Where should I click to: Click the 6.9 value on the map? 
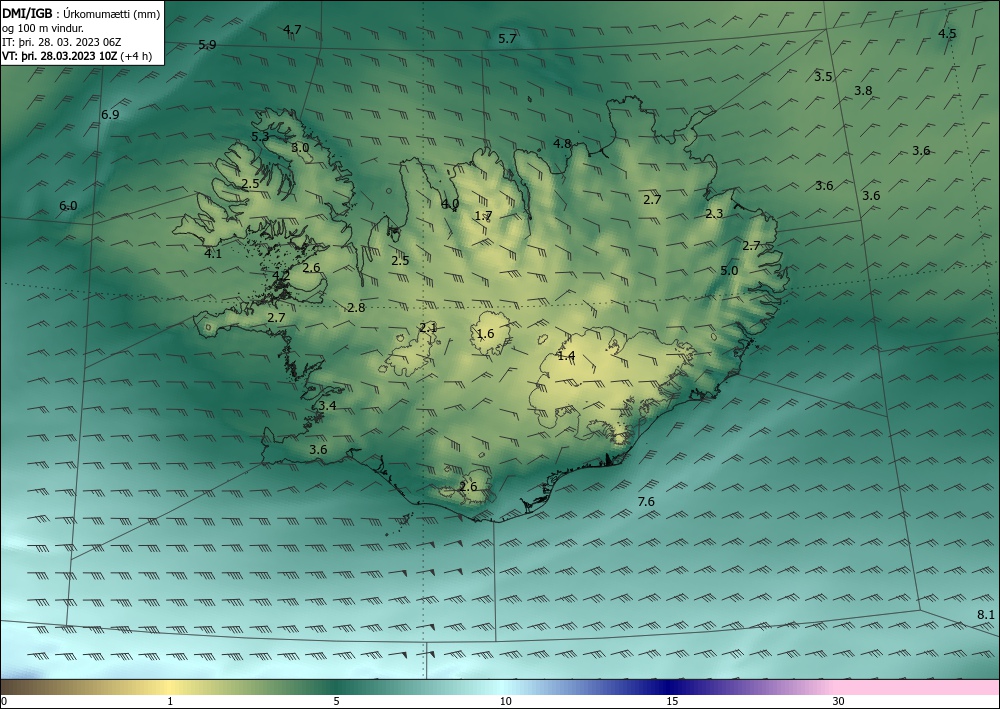(x=110, y=115)
